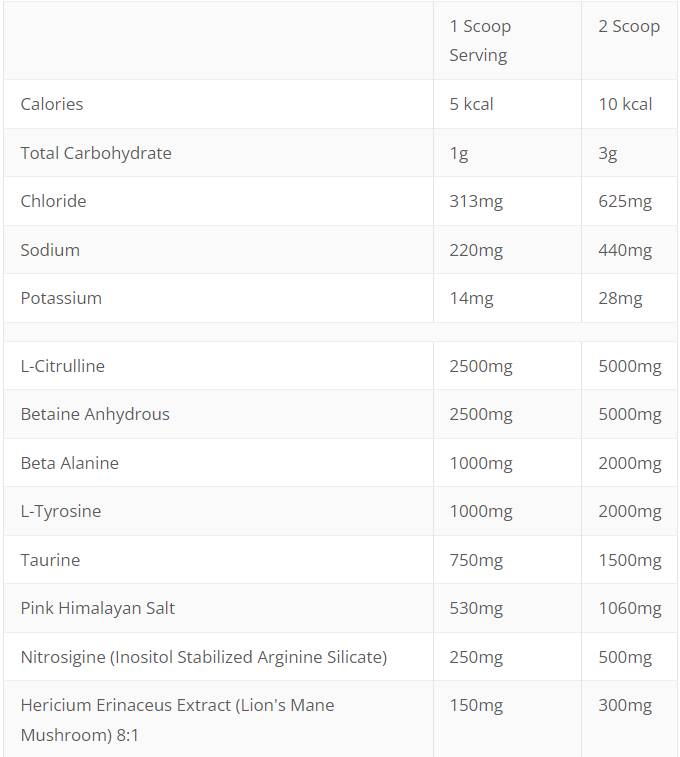Select the Potassium row label

pyautogui.click(x=61, y=298)
